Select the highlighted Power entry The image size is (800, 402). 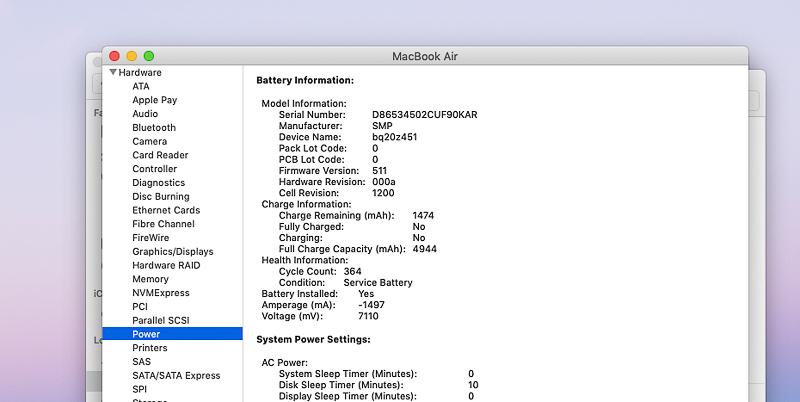(x=172, y=334)
